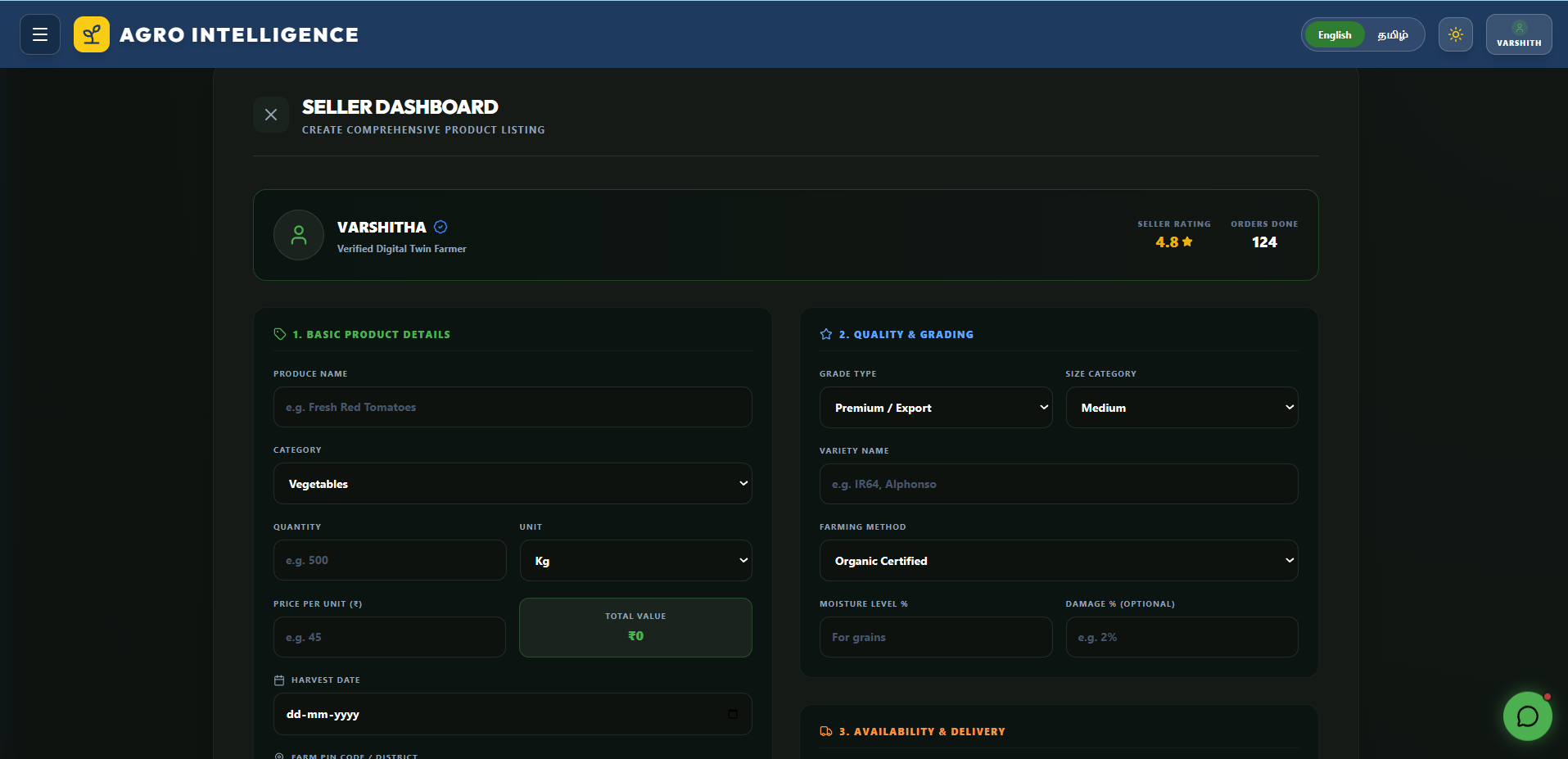
Task: Click the ORDERS DONE label
Action: coord(1264,224)
